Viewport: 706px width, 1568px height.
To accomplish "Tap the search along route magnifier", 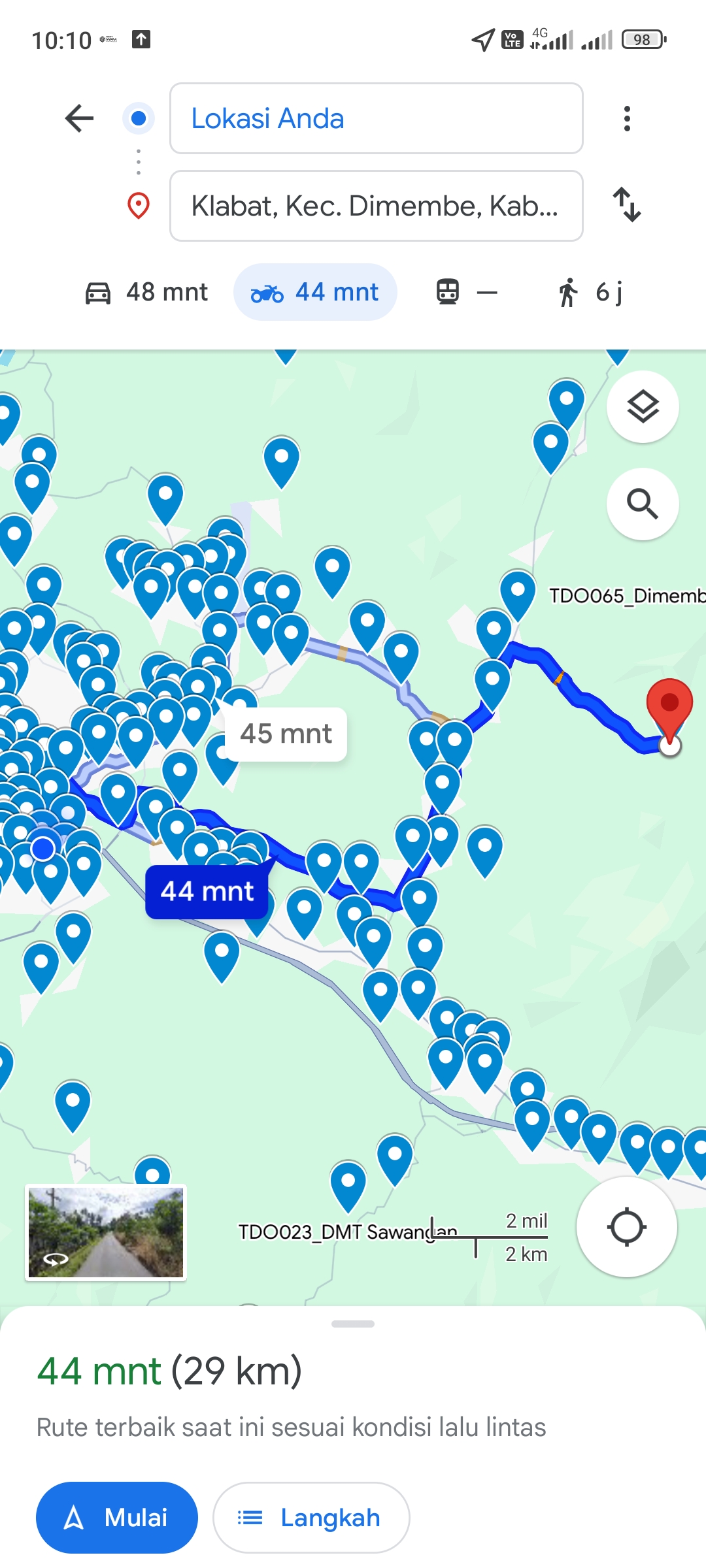I will pos(643,504).
